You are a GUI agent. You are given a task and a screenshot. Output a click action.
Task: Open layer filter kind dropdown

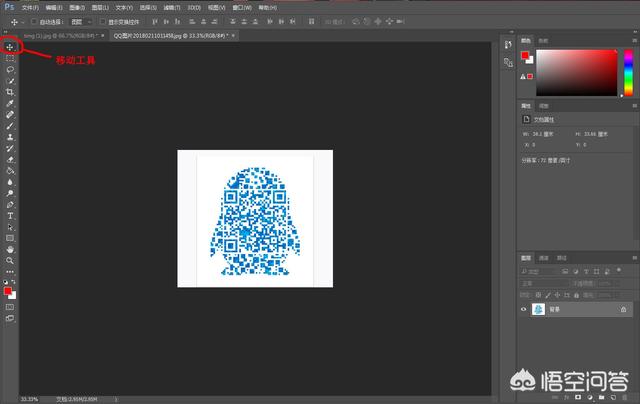tap(539, 271)
